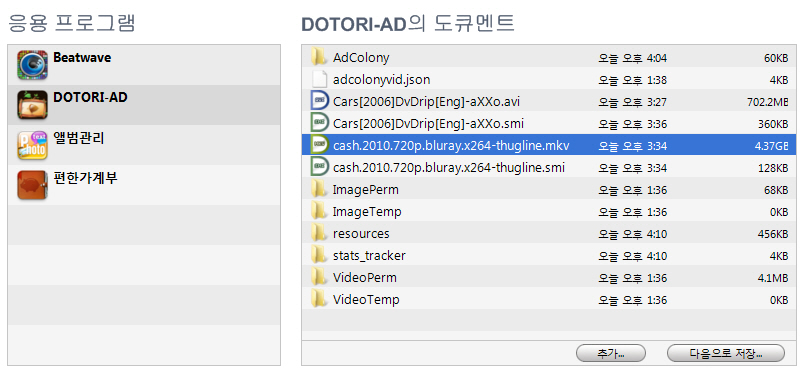Viewport: 802px width, 370px height.
Task: Click the resources folder icon
Action: point(319,233)
